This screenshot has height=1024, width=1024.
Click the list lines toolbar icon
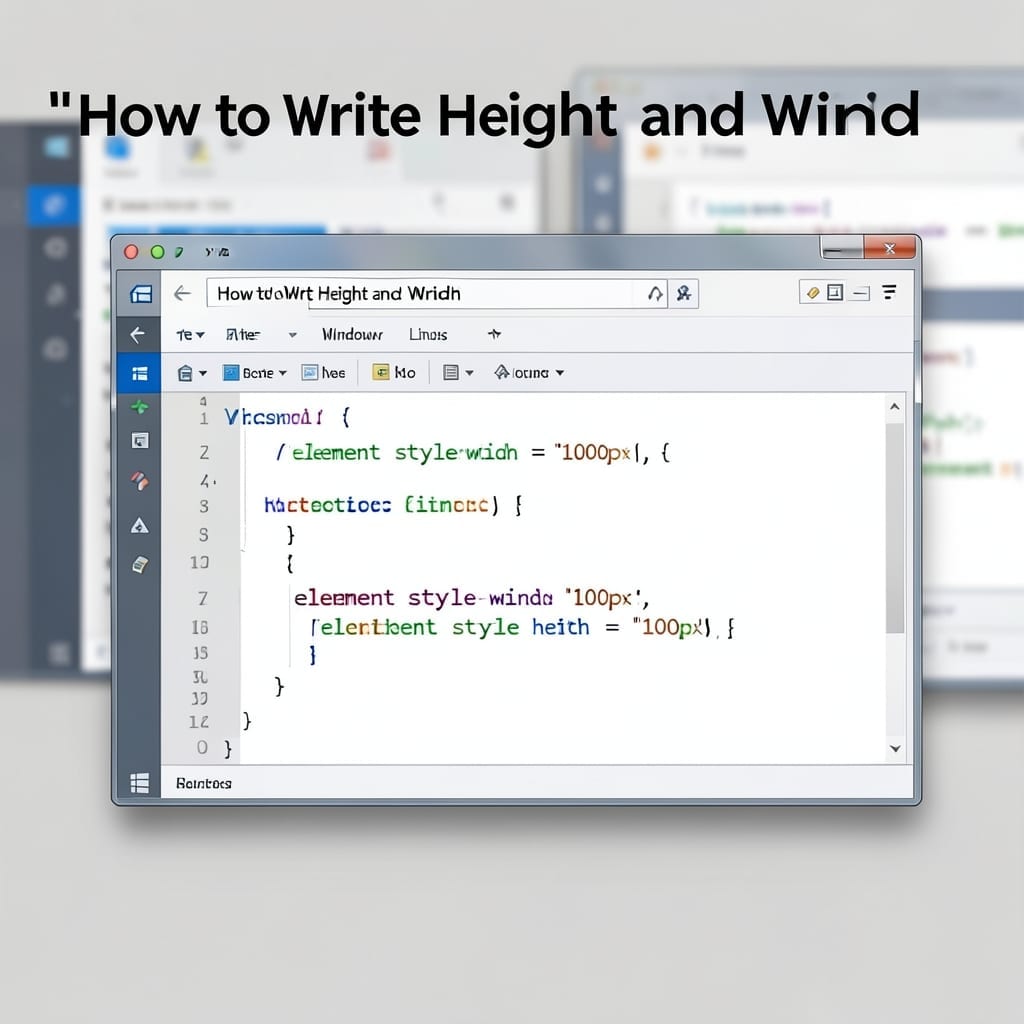(x=451, y=372)
